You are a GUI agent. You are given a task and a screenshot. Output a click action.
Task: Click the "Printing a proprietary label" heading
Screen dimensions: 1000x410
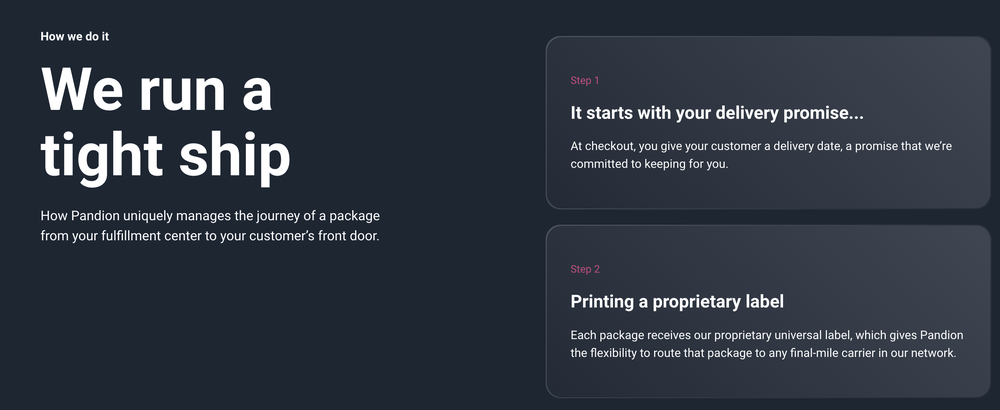click(676, 301)
